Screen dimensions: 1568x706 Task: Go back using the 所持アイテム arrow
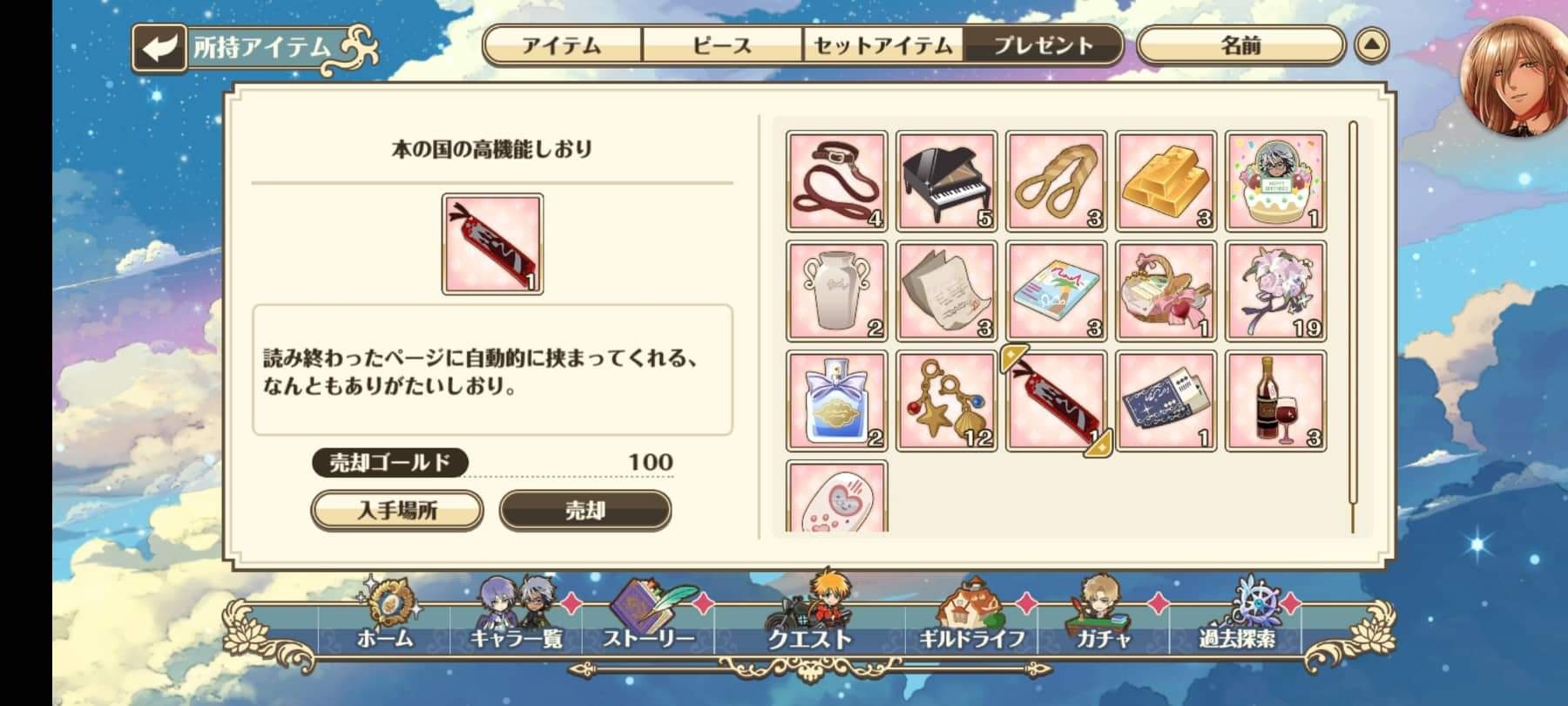click(159, 47)
